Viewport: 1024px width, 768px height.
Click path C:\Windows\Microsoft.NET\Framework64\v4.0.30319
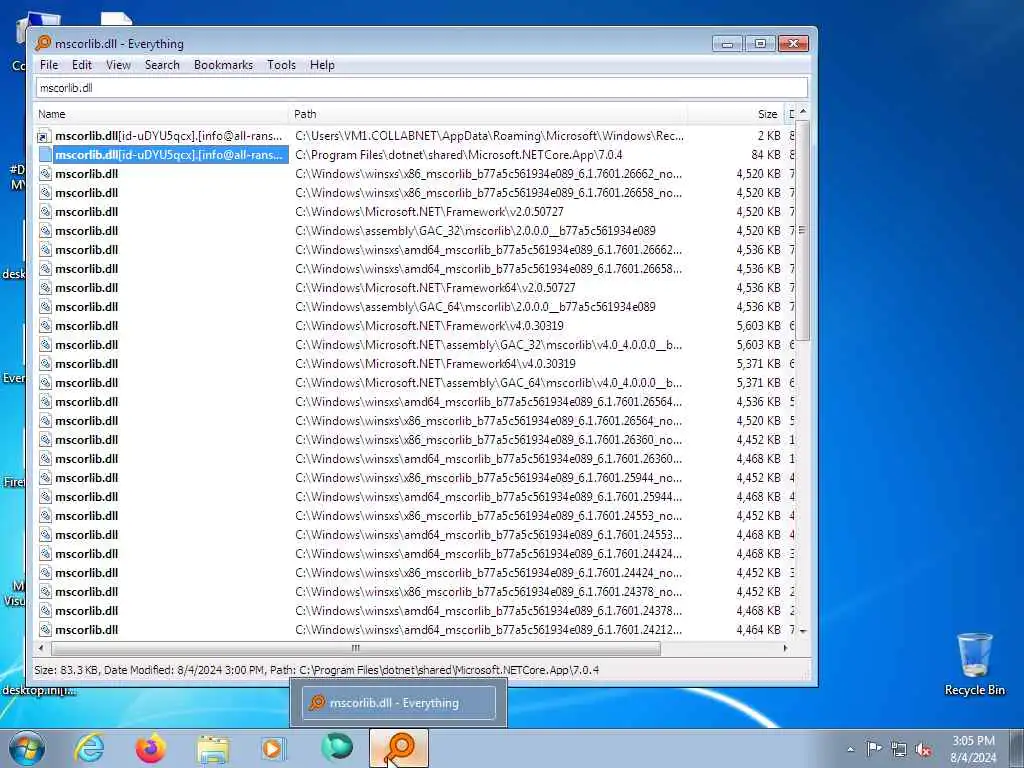click(435, 363)
